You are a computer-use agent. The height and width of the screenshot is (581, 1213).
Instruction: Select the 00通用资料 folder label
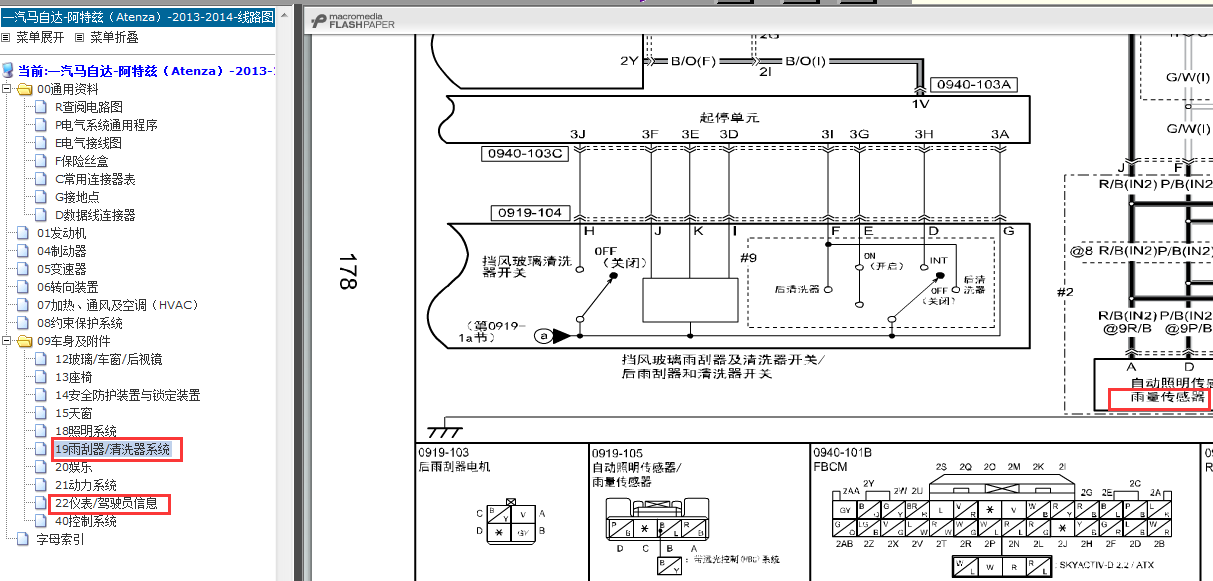click(x=68, y=89)
